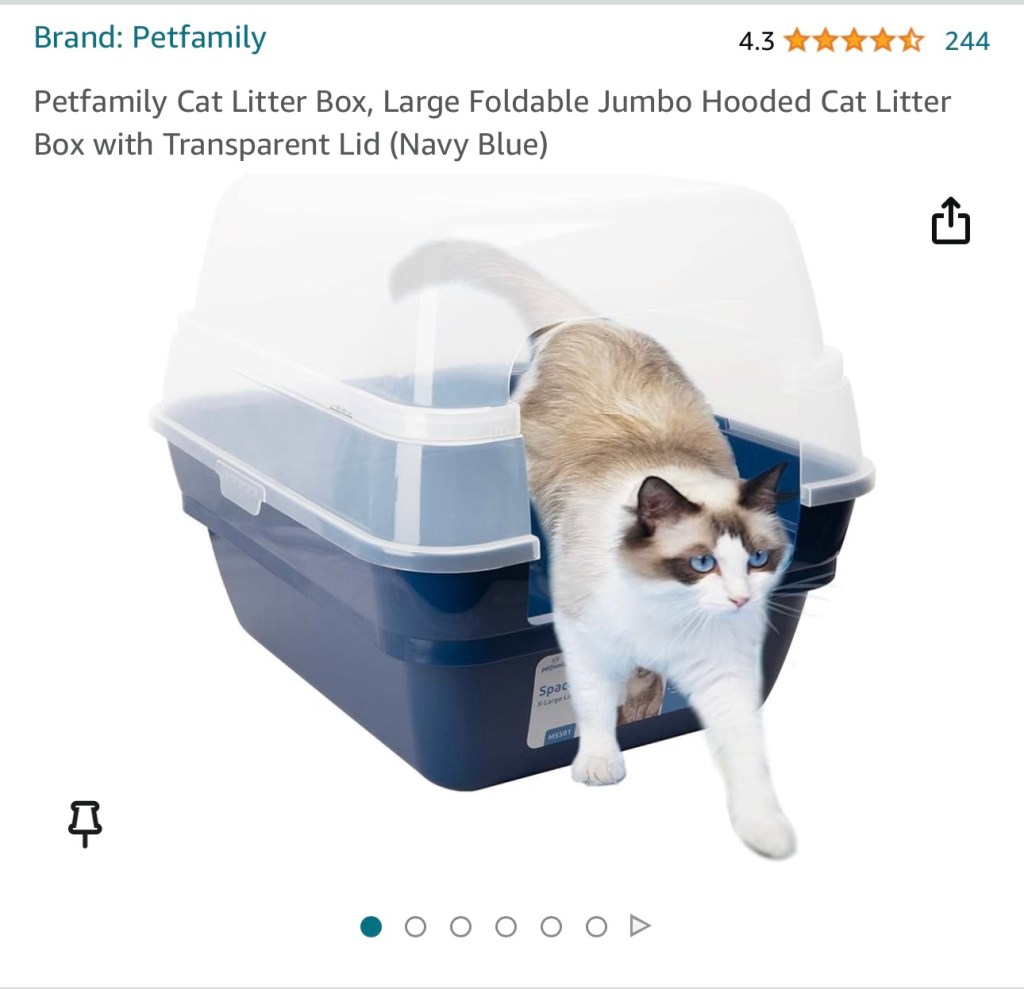Tap the share icon
The width and height of the screenshot is (1024, 989).
click(x=950, y=221)
